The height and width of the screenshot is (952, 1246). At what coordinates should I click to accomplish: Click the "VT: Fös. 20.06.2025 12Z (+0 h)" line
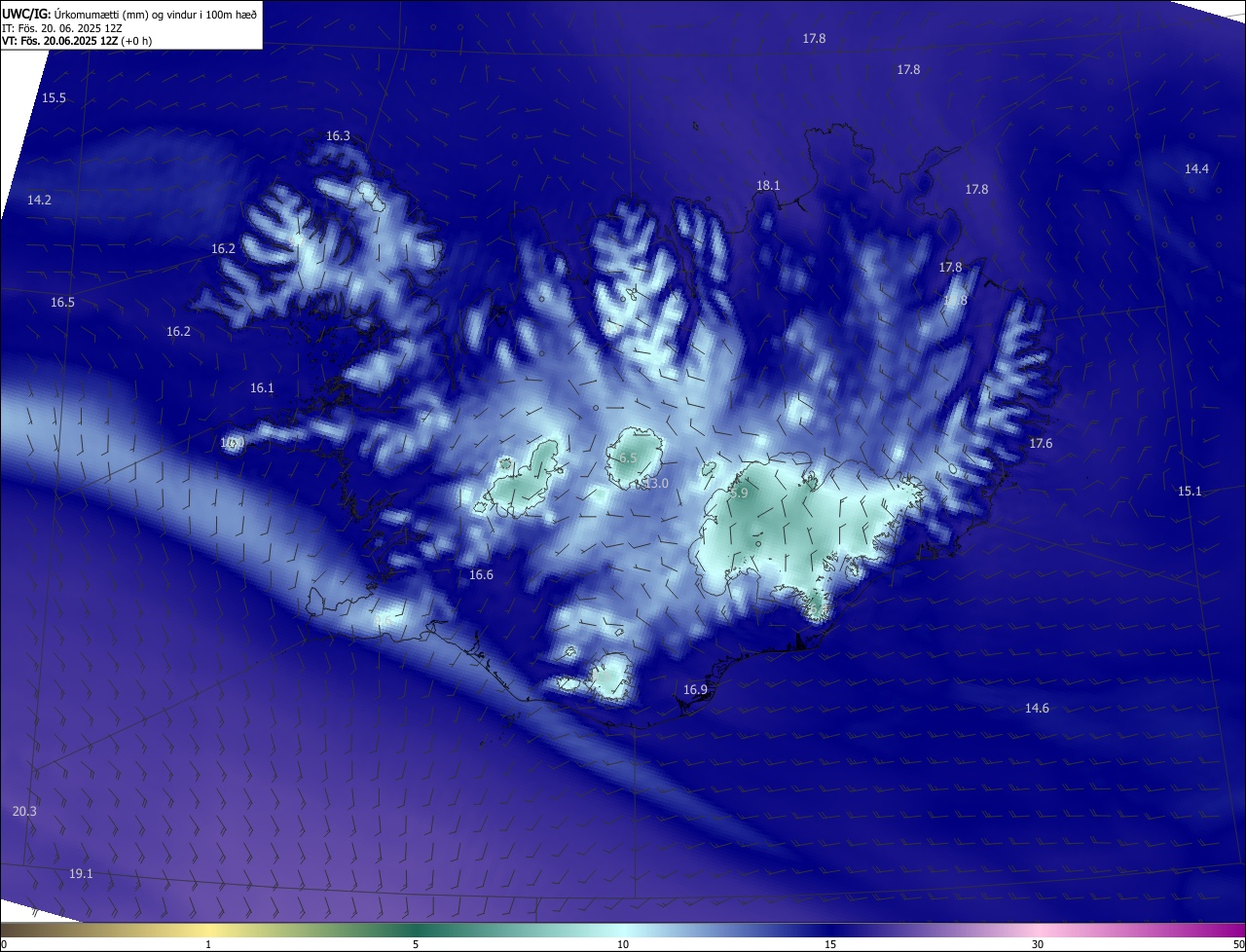[77, 41]
